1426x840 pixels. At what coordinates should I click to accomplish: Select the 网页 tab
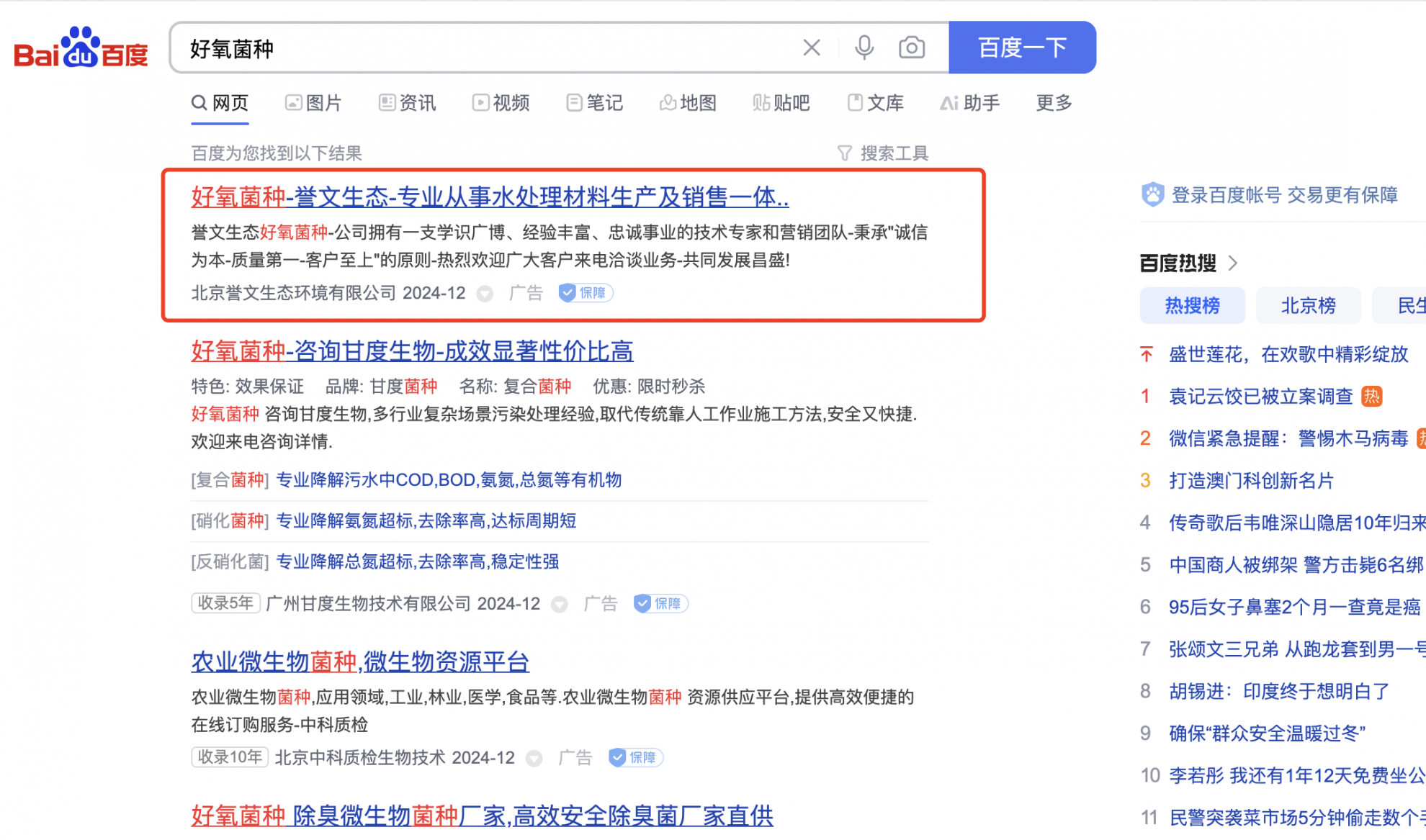pos(220,103)
